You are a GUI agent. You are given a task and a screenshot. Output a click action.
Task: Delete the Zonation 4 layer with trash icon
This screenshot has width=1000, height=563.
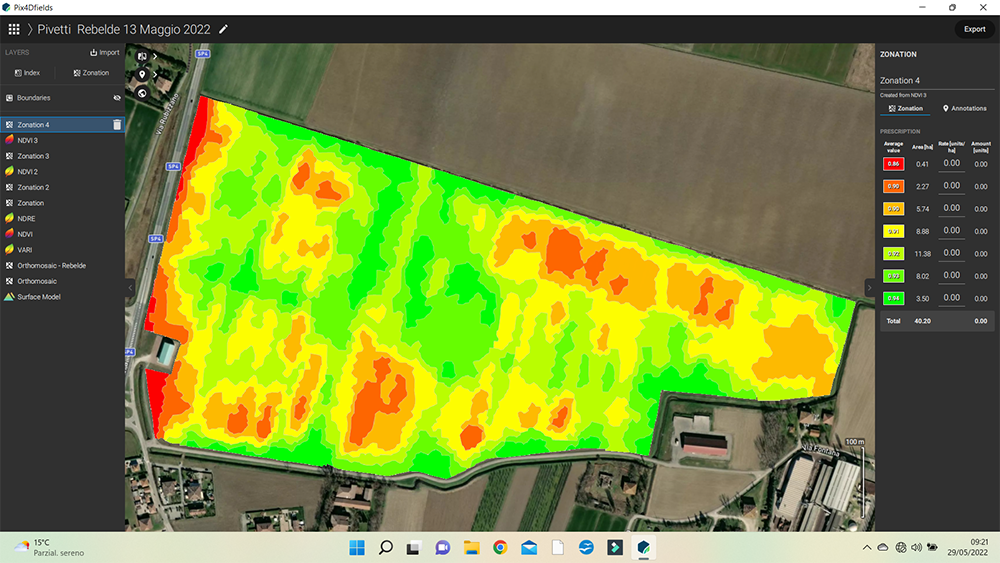coord(116,125)
